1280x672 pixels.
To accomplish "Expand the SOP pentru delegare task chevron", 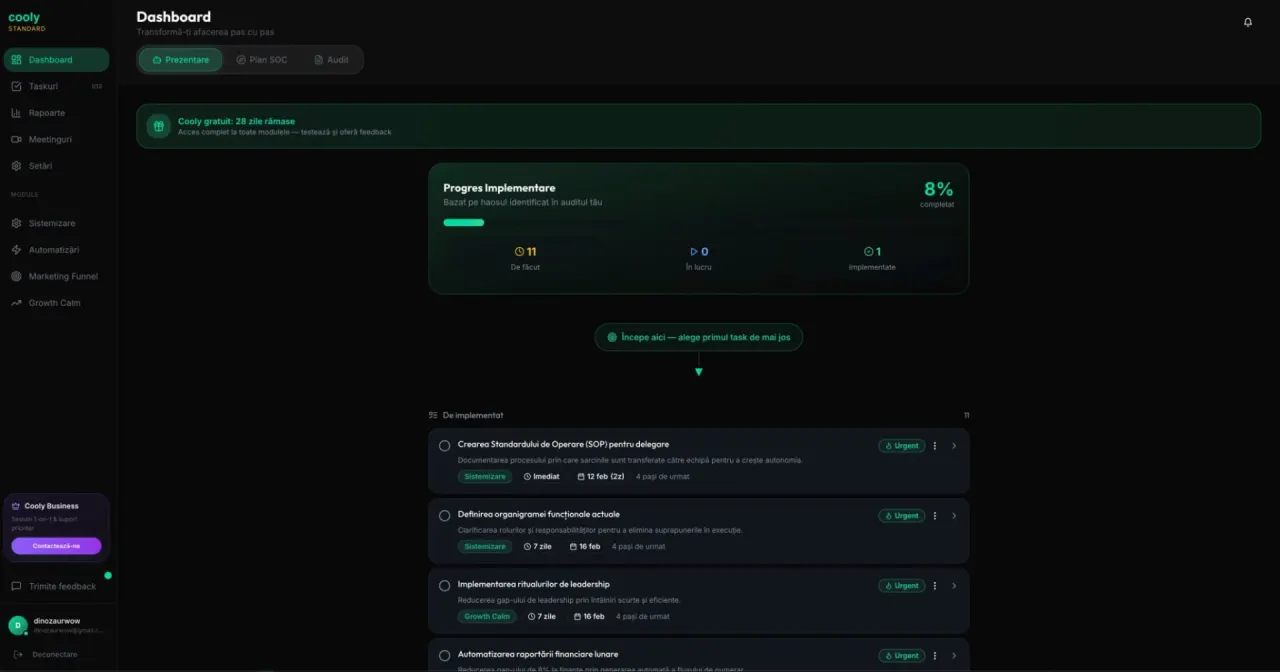I will click(954, 446).
